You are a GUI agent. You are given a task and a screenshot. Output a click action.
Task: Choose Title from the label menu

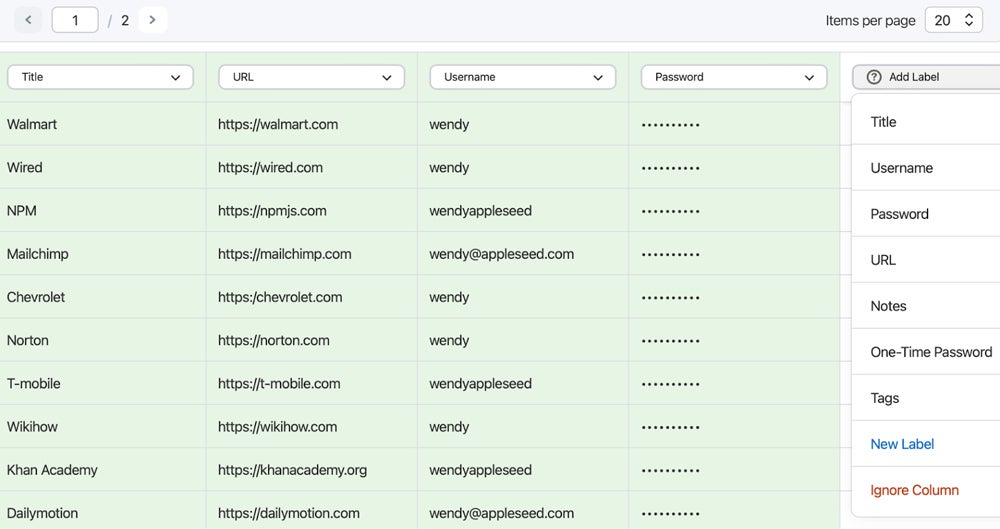883,122
